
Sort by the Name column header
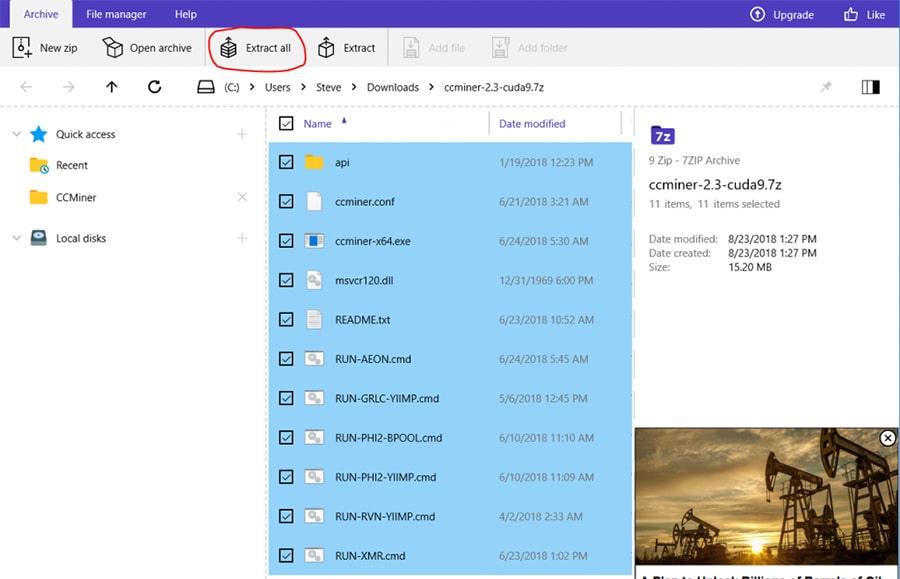tap(317, 124)
